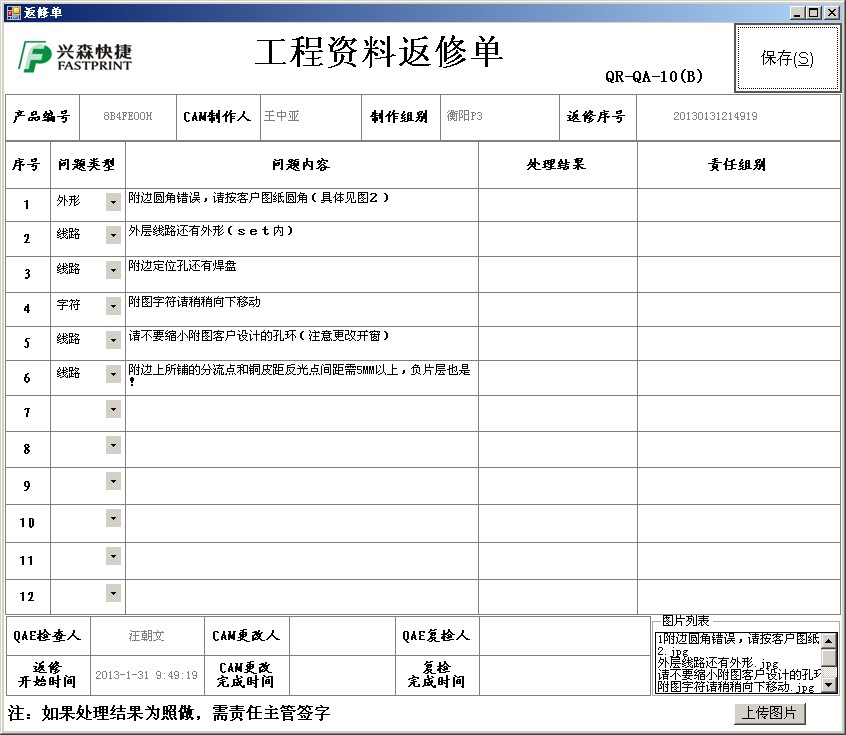Click the empty CAM更改完成时间 field
Image resolution: width=846 pixels, height=735 pixels.
coord(342,675)
